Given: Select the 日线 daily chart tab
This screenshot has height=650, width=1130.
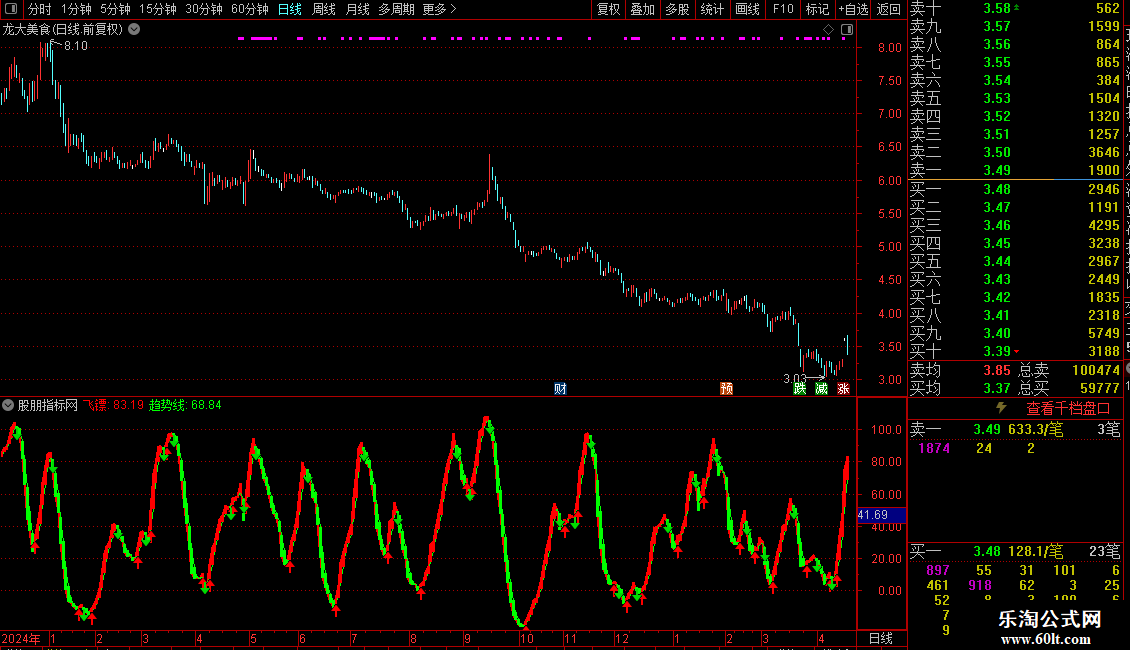Looking at the screenshot, I should (290, 9).
